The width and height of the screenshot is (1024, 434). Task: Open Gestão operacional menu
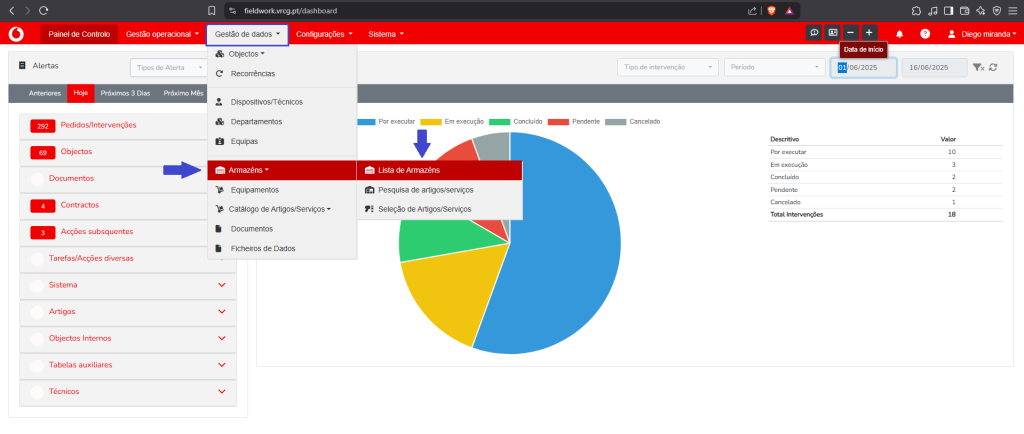tap(162, 33)
